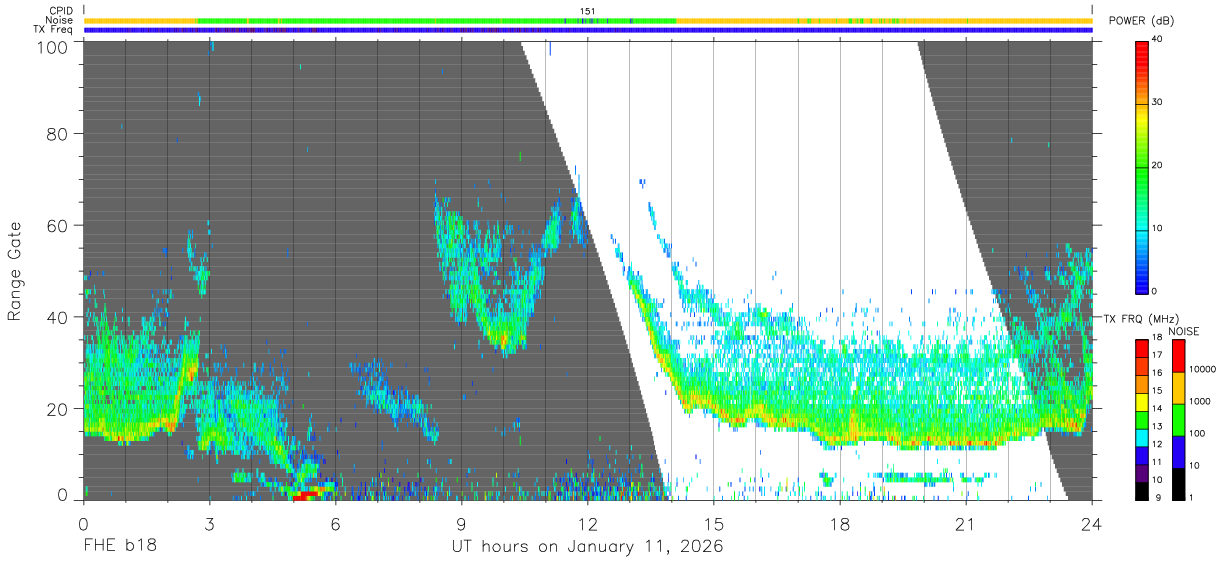
Task: Click the 1 label on the NOISE scale
Action: point(1190,498)
